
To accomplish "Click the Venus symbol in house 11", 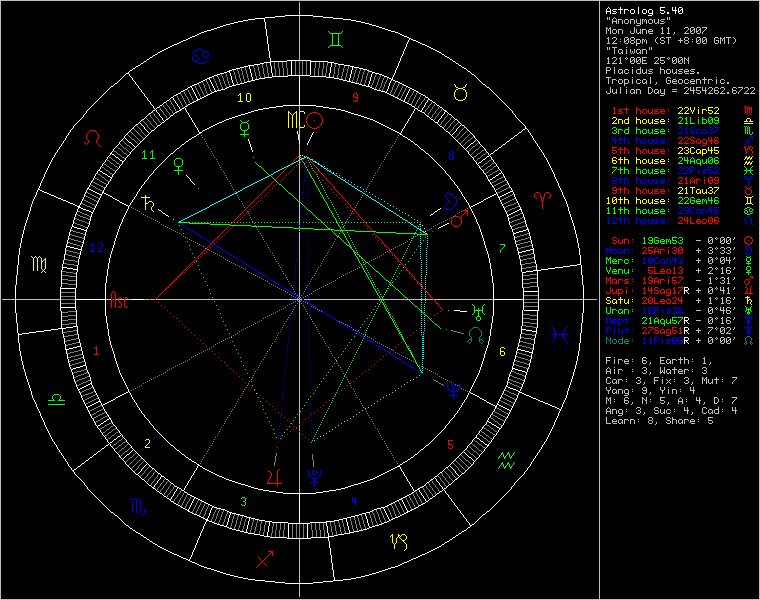I will [x=180, y=163].
